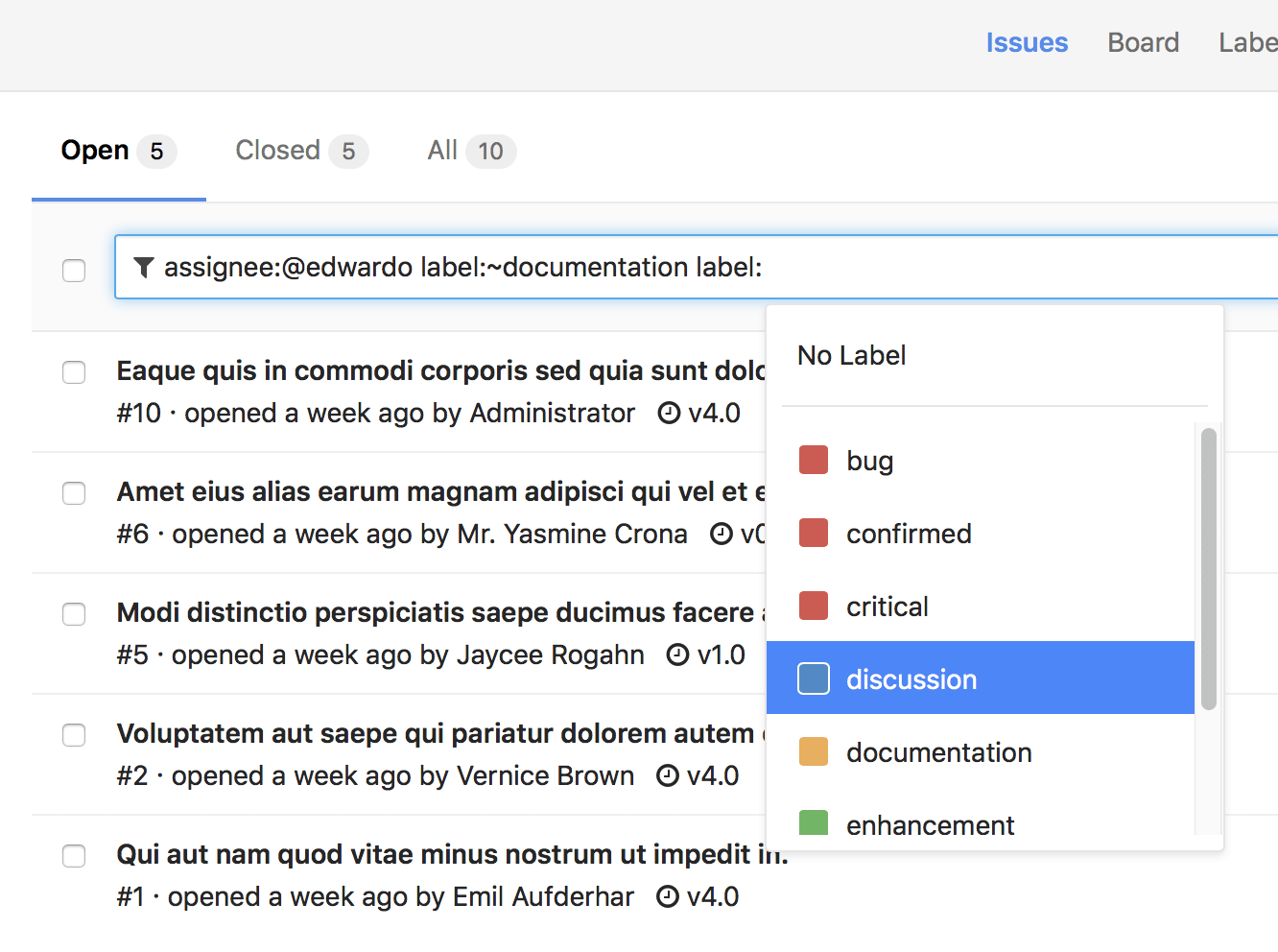The width and height of the screenshot is (1278, 952).
Task: Check the checkbox next to issue #5
Action: [x=74, y=614]
